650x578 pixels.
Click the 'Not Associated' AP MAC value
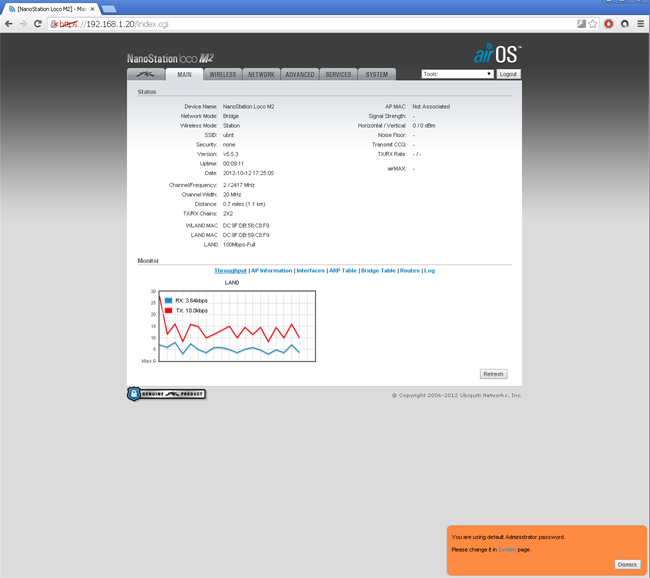(431, 107)
